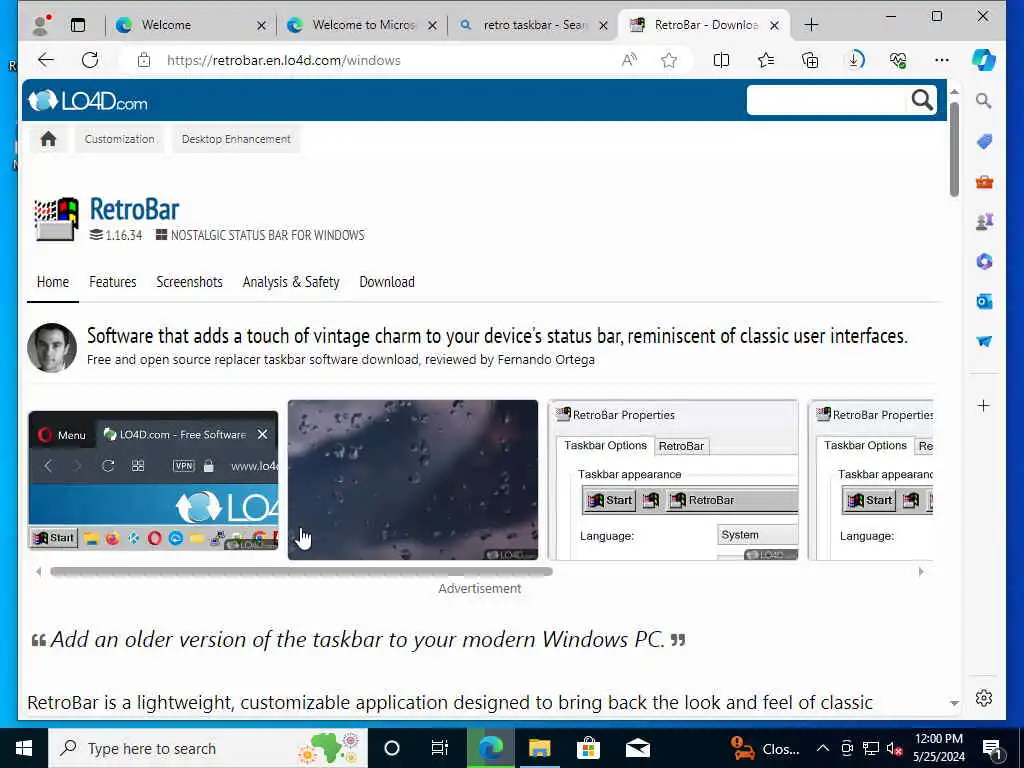Focus the LO4D site search box
Screen dimensions: 1024x768
point(828,100)
